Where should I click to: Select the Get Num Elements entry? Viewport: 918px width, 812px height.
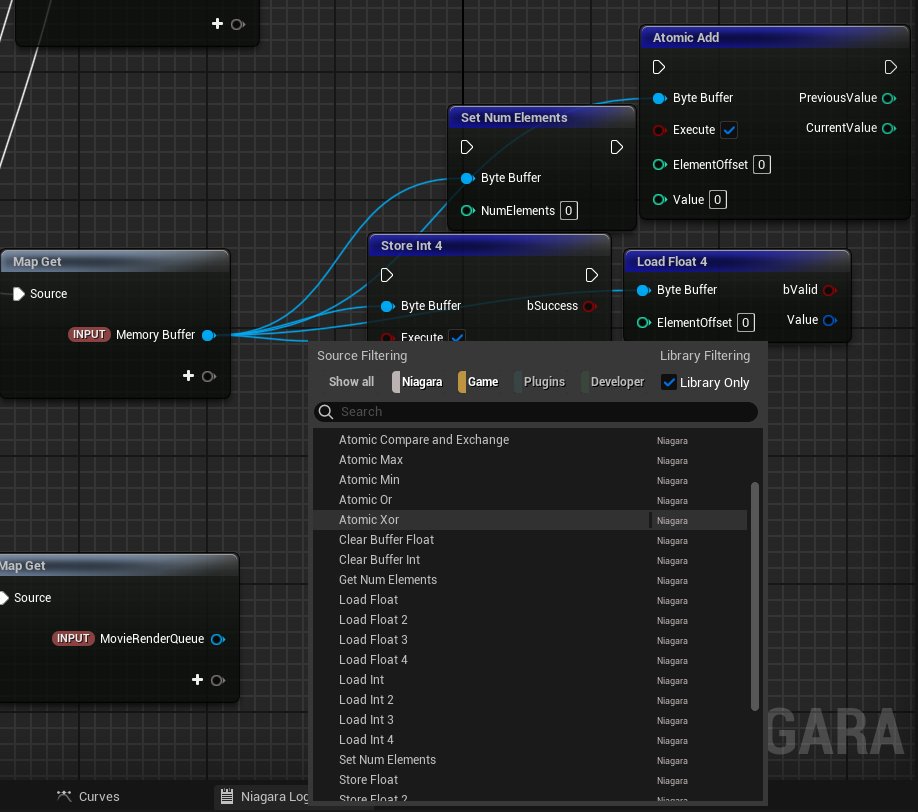530,580
